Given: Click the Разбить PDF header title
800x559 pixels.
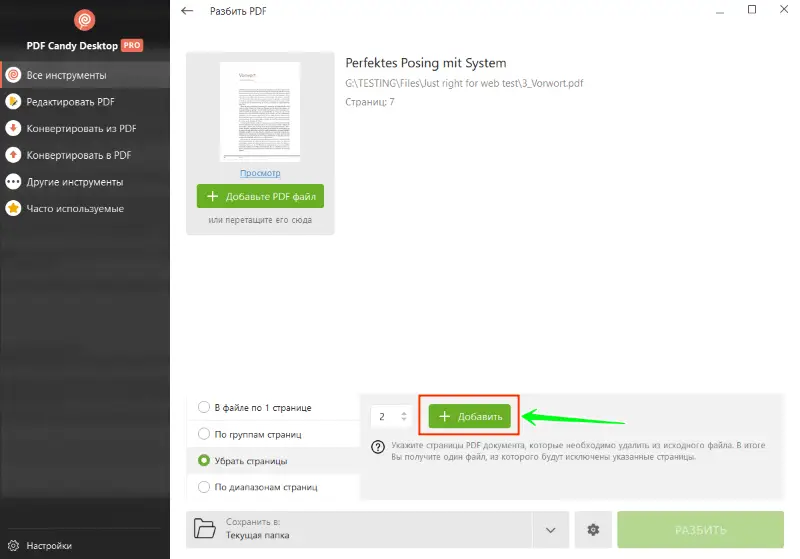Looking at the screenshot, I should coord(238,11).
